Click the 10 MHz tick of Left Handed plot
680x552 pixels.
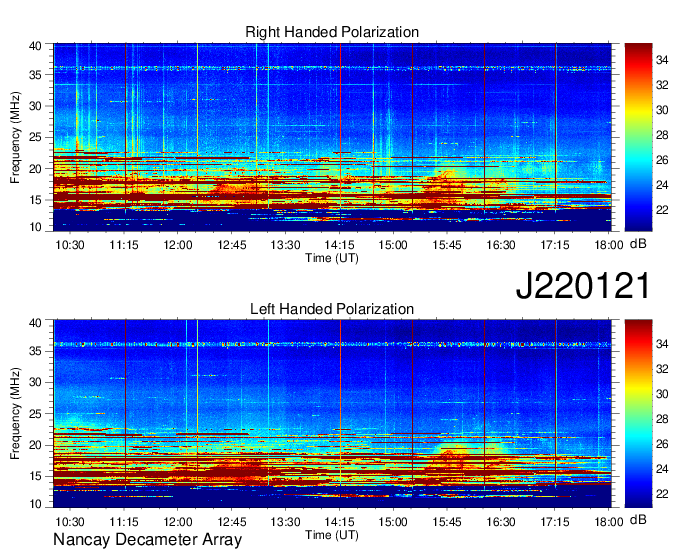click(35, 504)
